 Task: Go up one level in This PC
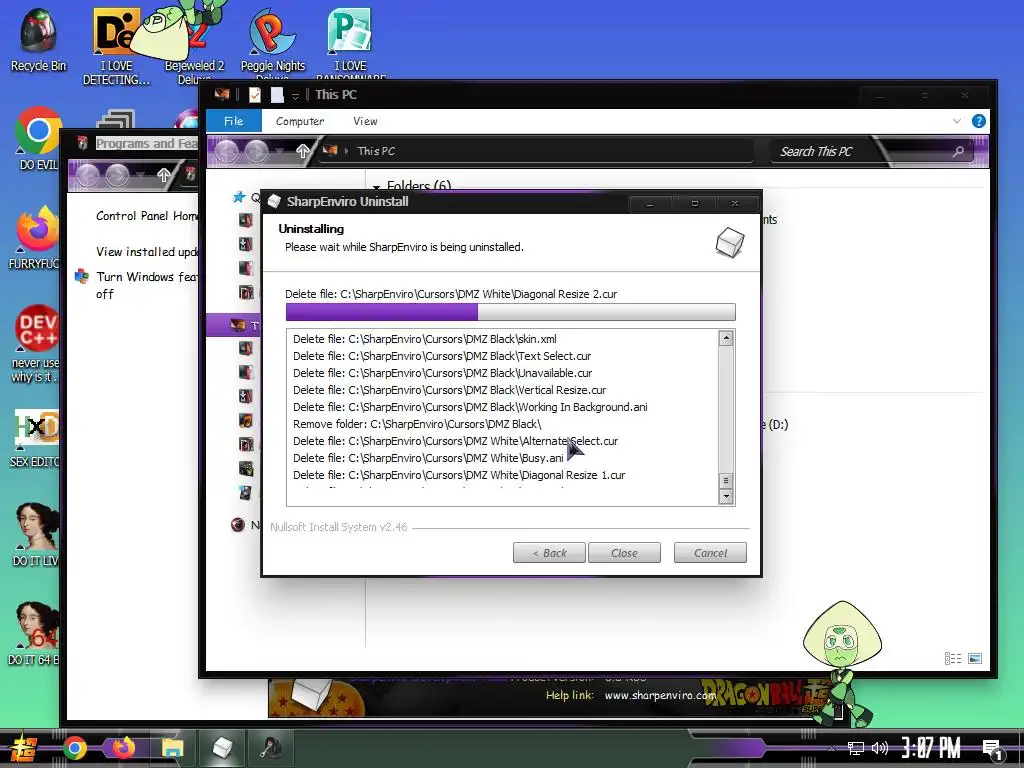tap(302, 152)
